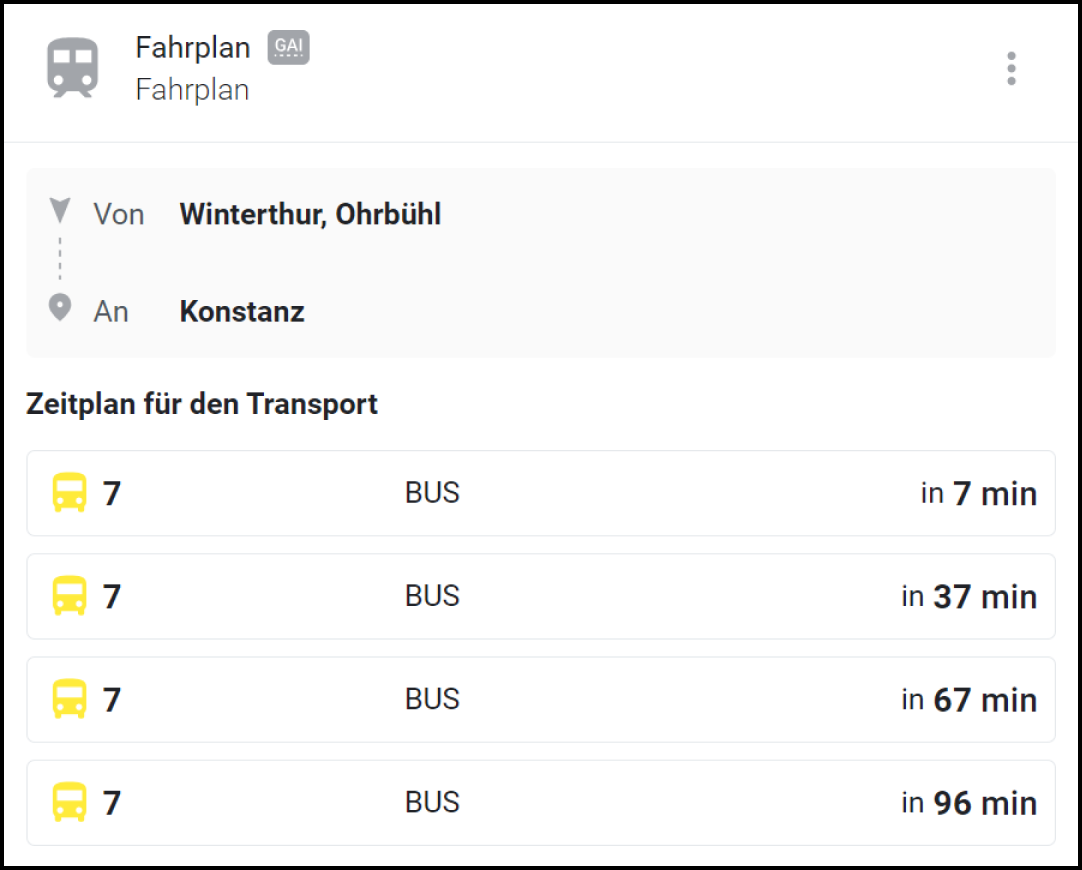Select origin Winterthur, Ohrbühl
The image size is (1082, 870).
pyautogui.click(x=310, y=214)
